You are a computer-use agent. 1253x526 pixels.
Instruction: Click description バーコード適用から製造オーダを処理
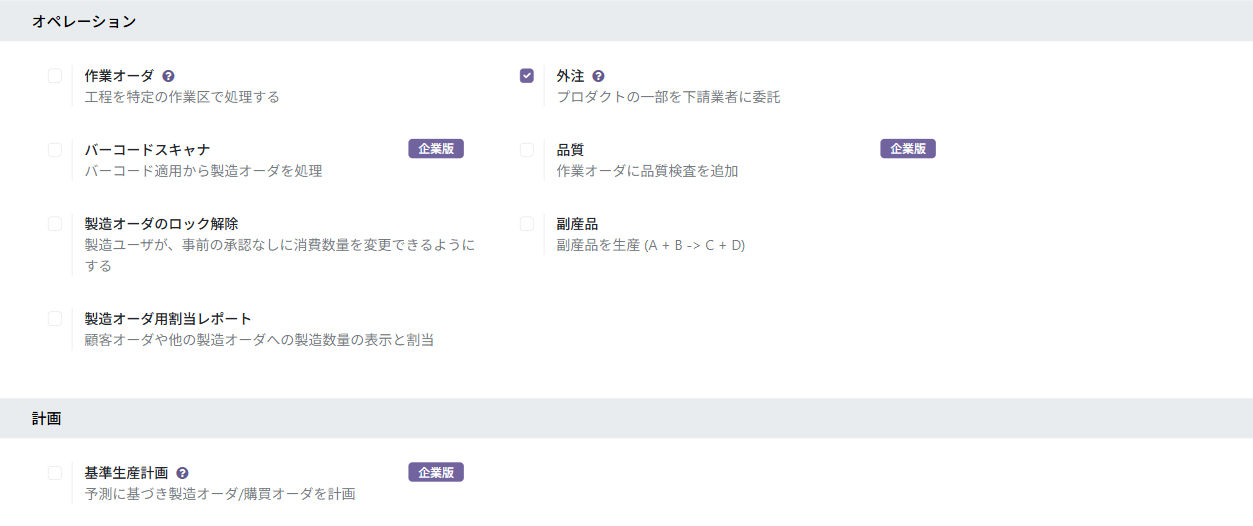tap(203, 171)
